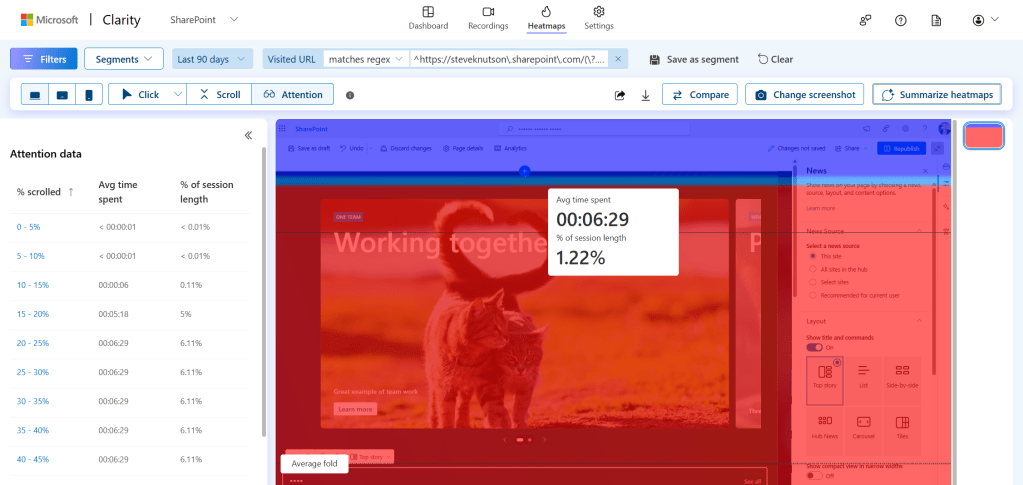Click the heatmap info icon beside Attention
Image resolution: width=1023 pixels, height=485 pixels.
tap(350, 95)
